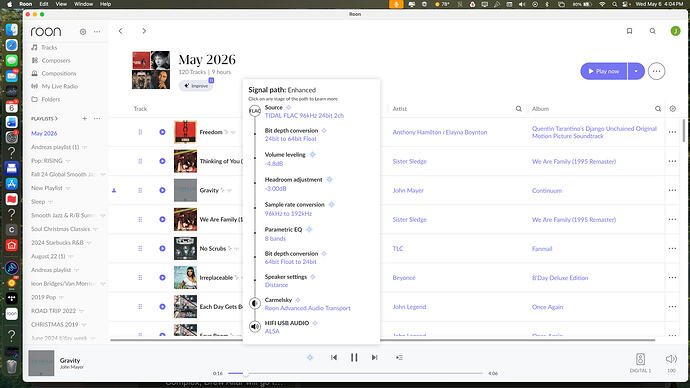690x388 pixels.
Task: Play the Freedom track
Action: (162, 132)
